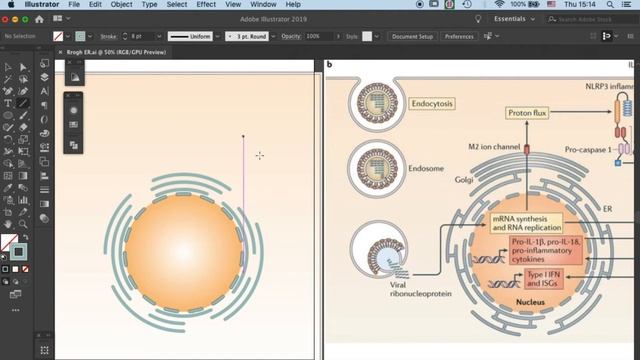Viewport: 640px width, 360px height.
Task: Enable Draw Behind mode
Action: [x=16, y=282]
